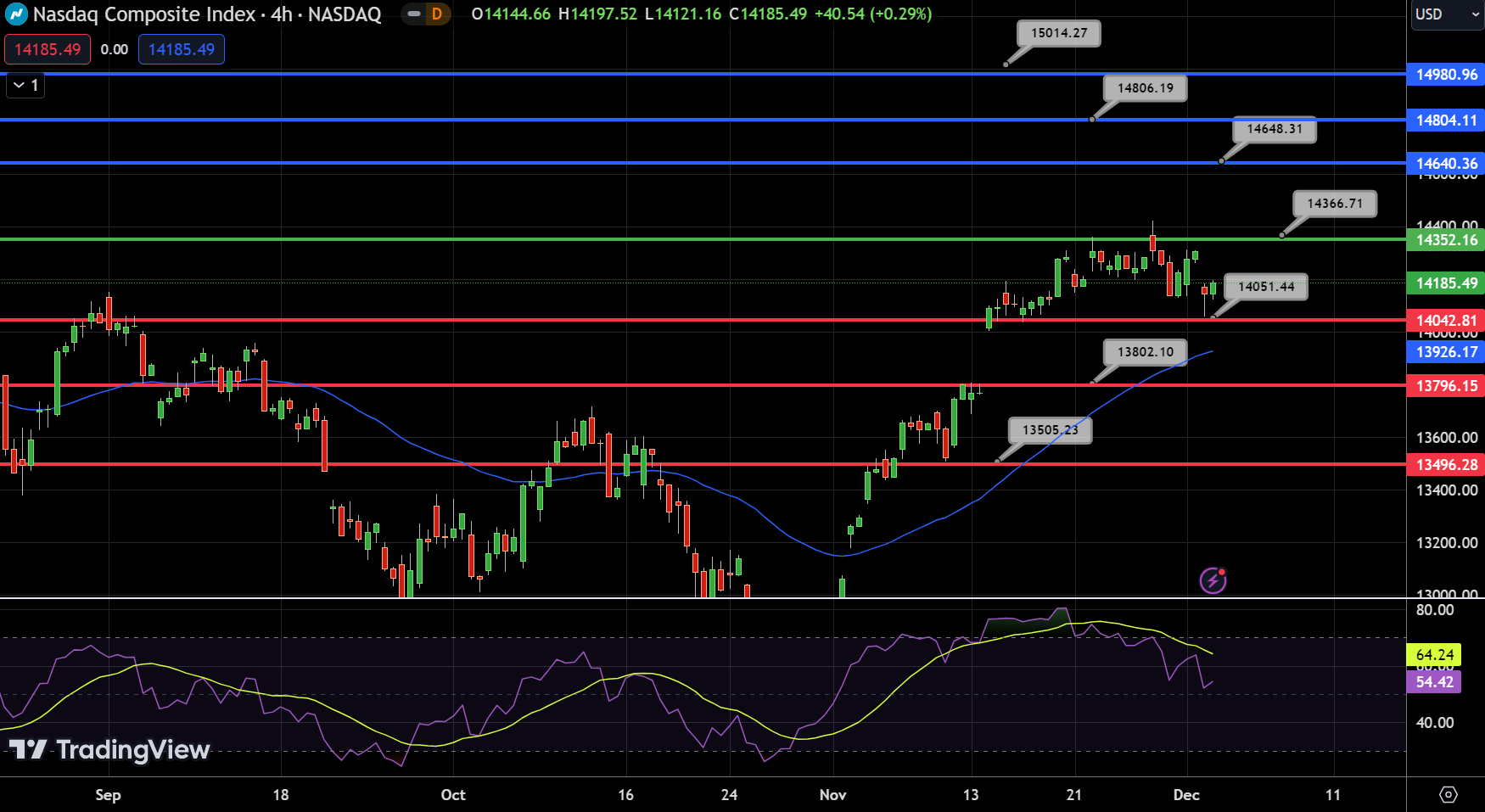Click the 13400.00 price scale value
1485x812 pixels.
(1447, 490)
